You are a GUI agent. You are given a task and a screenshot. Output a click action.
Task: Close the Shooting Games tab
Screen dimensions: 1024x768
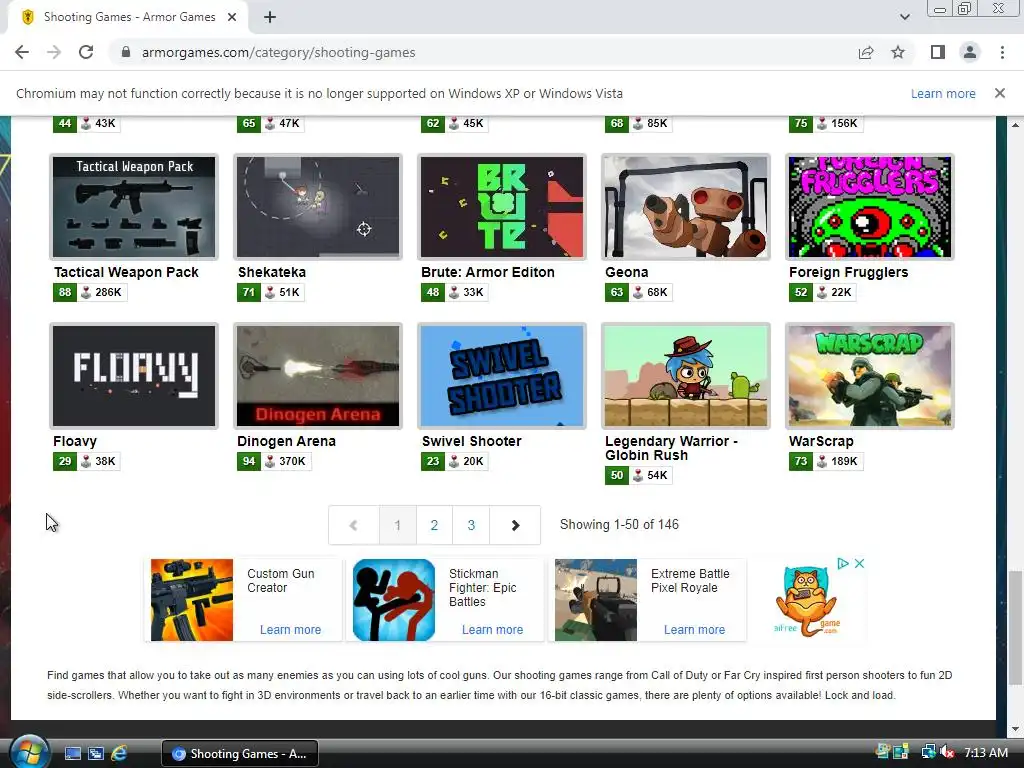point(232,17)
